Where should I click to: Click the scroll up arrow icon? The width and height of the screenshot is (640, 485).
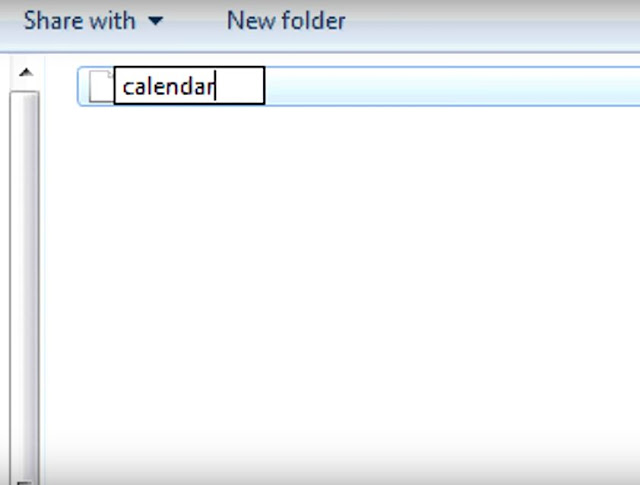(26, 73)
